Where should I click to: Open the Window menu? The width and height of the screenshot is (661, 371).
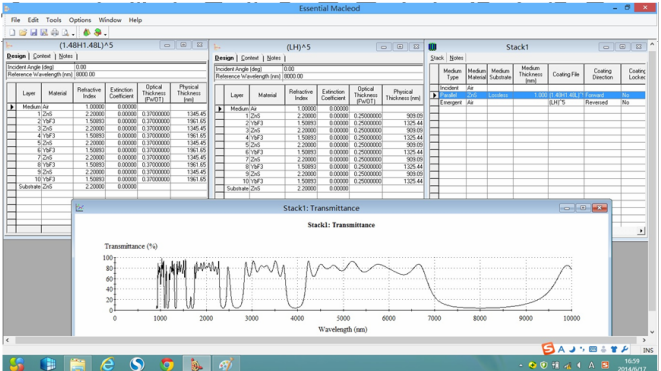110,20
